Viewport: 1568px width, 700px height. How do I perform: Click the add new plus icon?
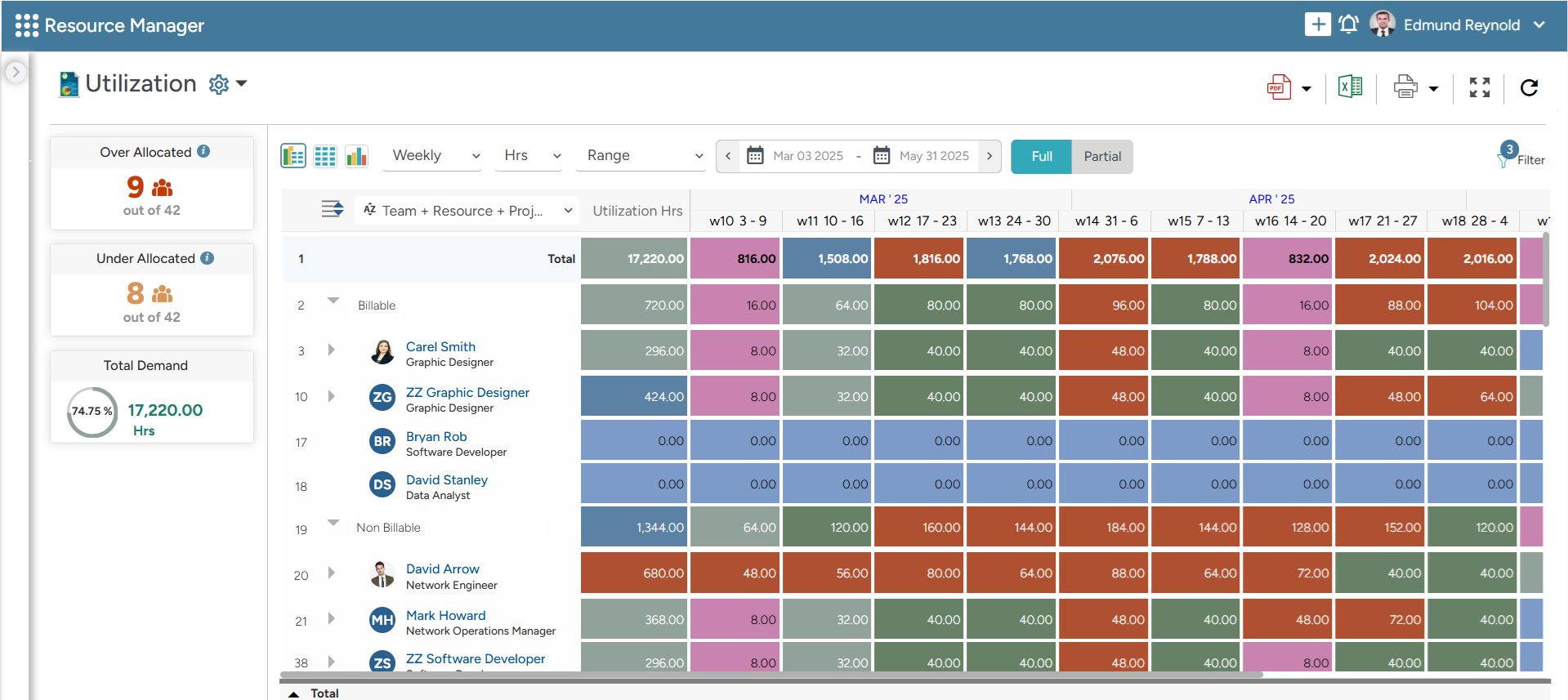pos(1317,25)
